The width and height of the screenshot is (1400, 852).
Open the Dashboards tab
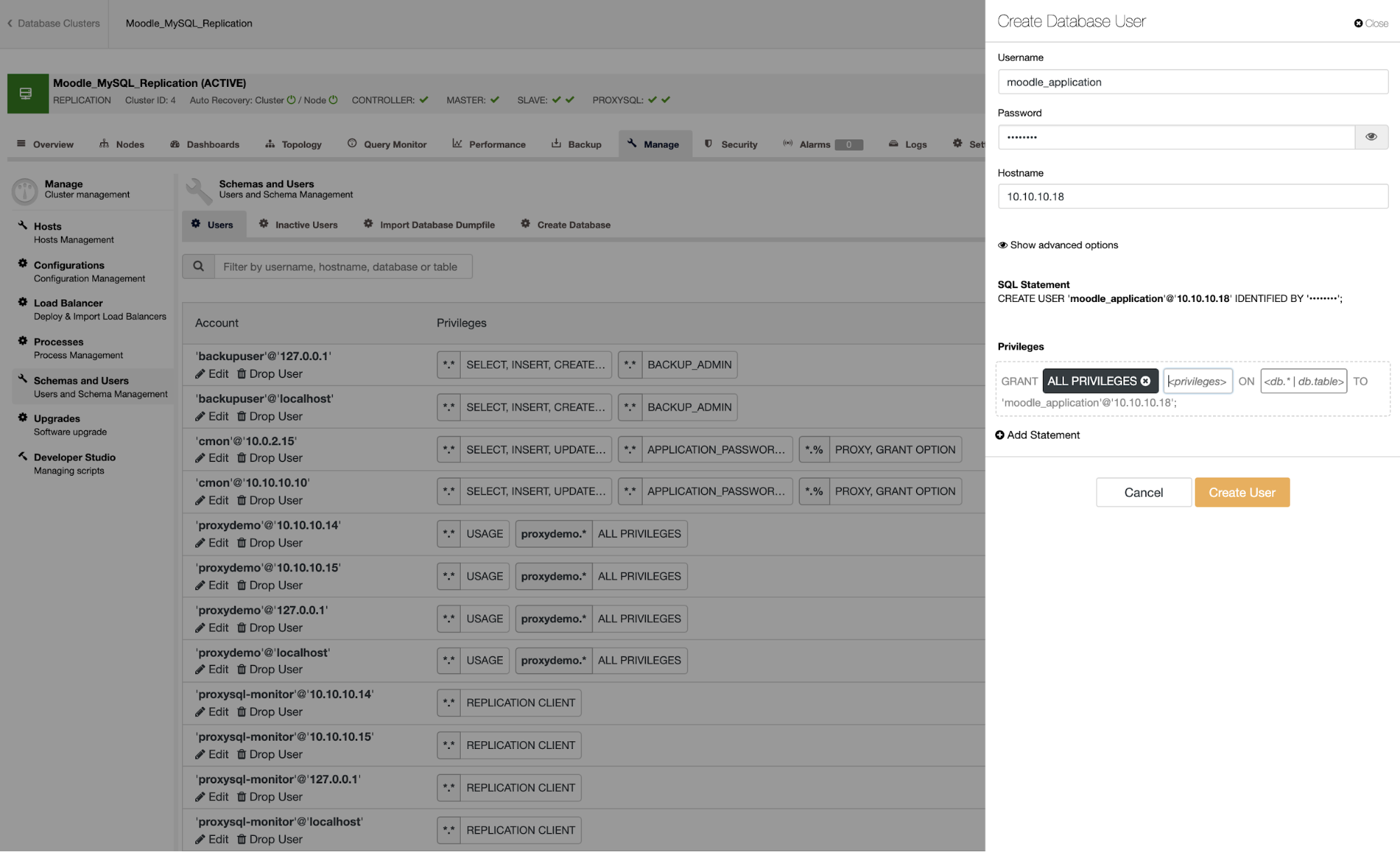click(x=205, y=144)
